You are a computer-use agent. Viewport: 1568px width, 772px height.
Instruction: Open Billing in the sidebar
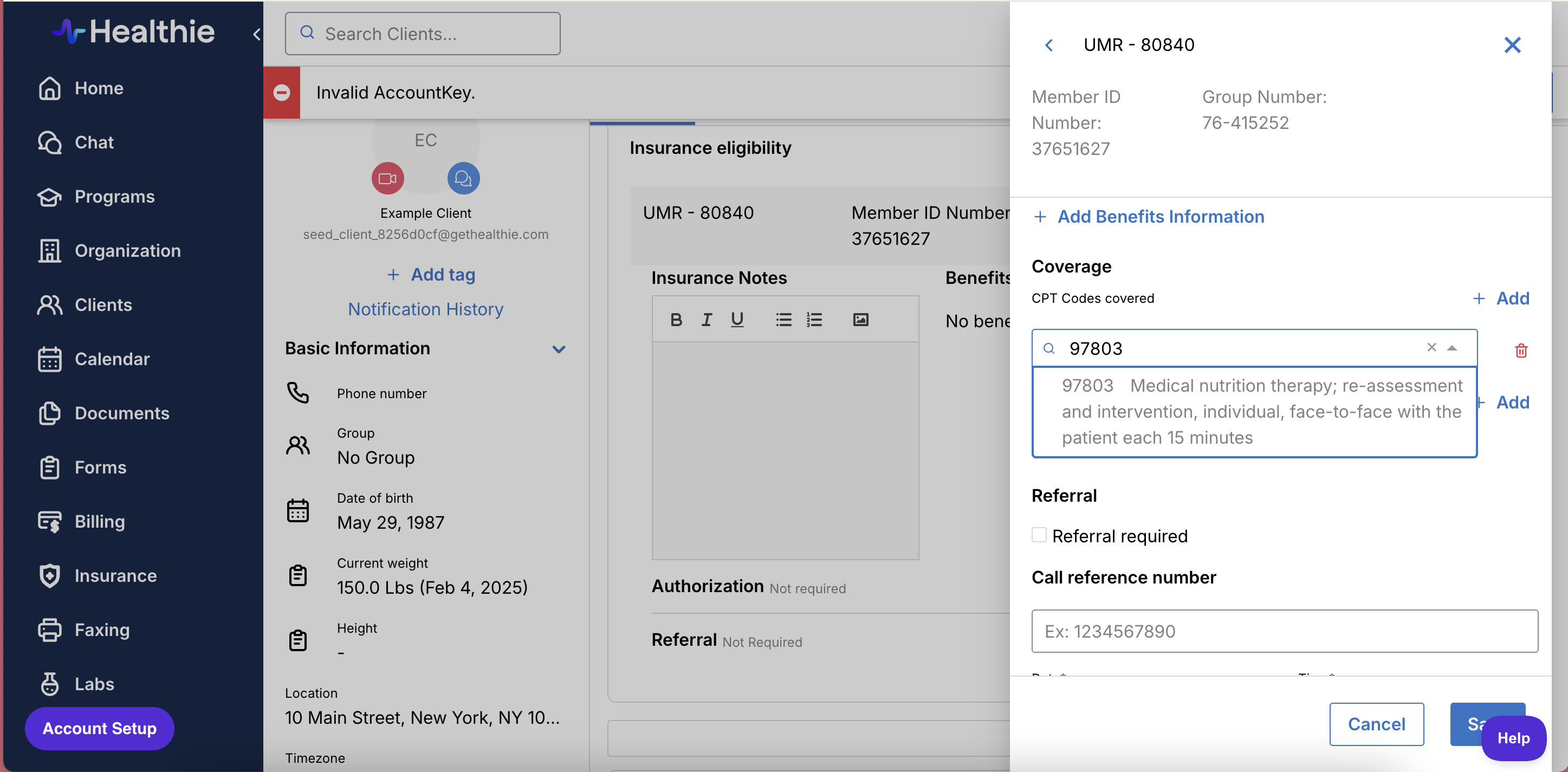click(x=99, y=521)
